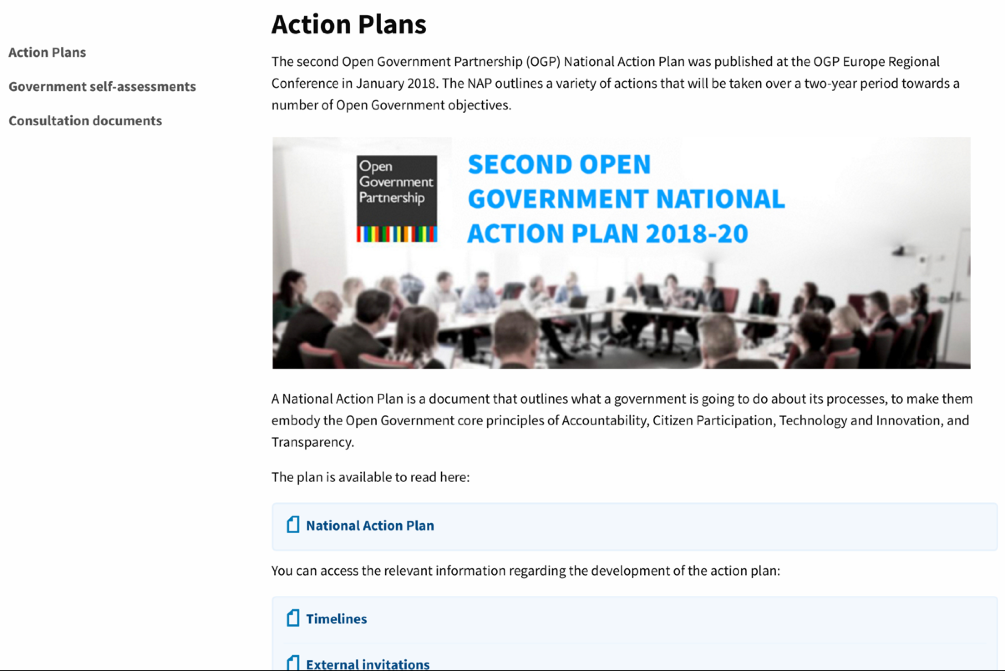The width and height of the screenshot is (1005, 671).
Task: Click document icon beside External invitations
Action: tap(293, 663)
